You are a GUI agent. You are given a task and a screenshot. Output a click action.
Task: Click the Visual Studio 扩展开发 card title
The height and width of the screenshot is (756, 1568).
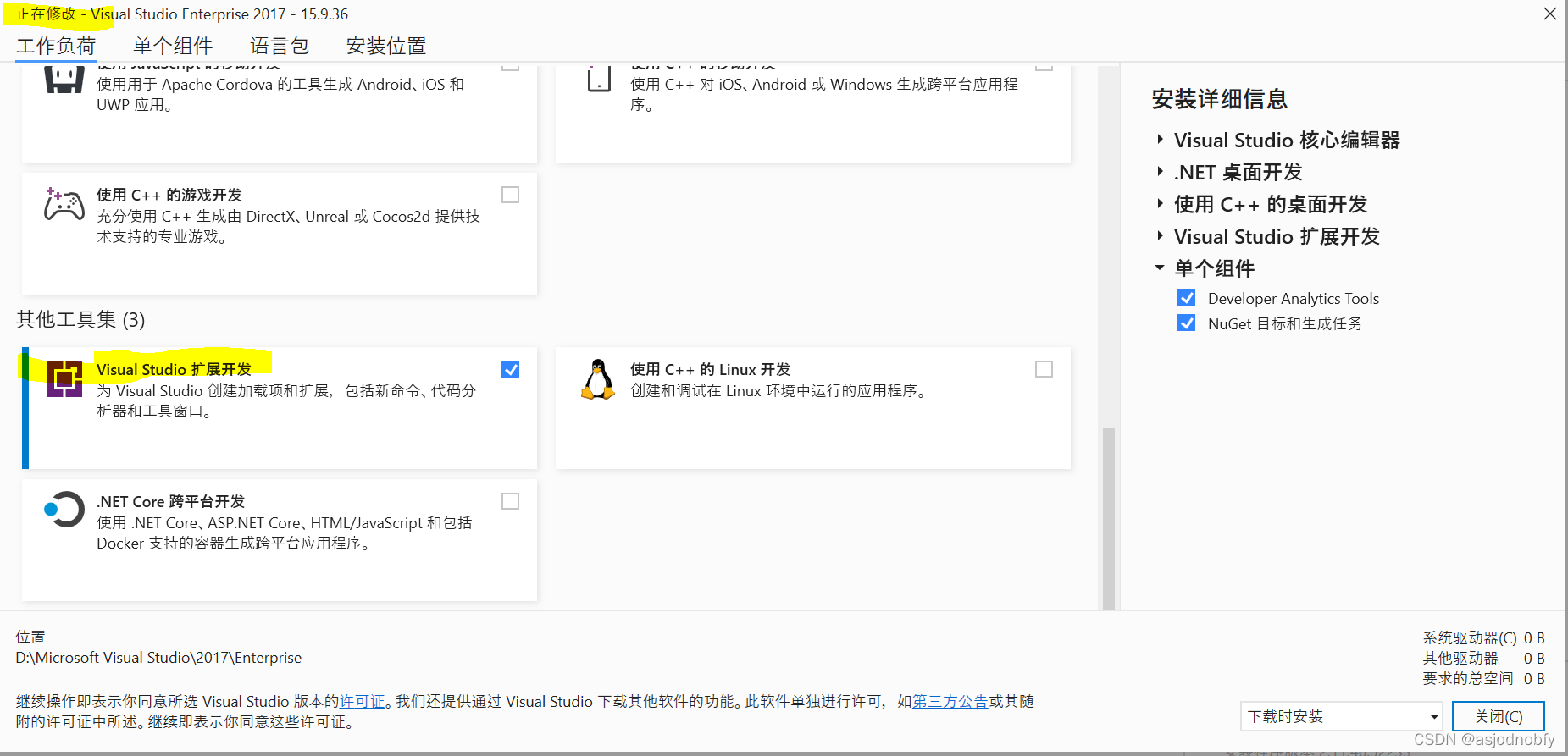coord(174,369)
